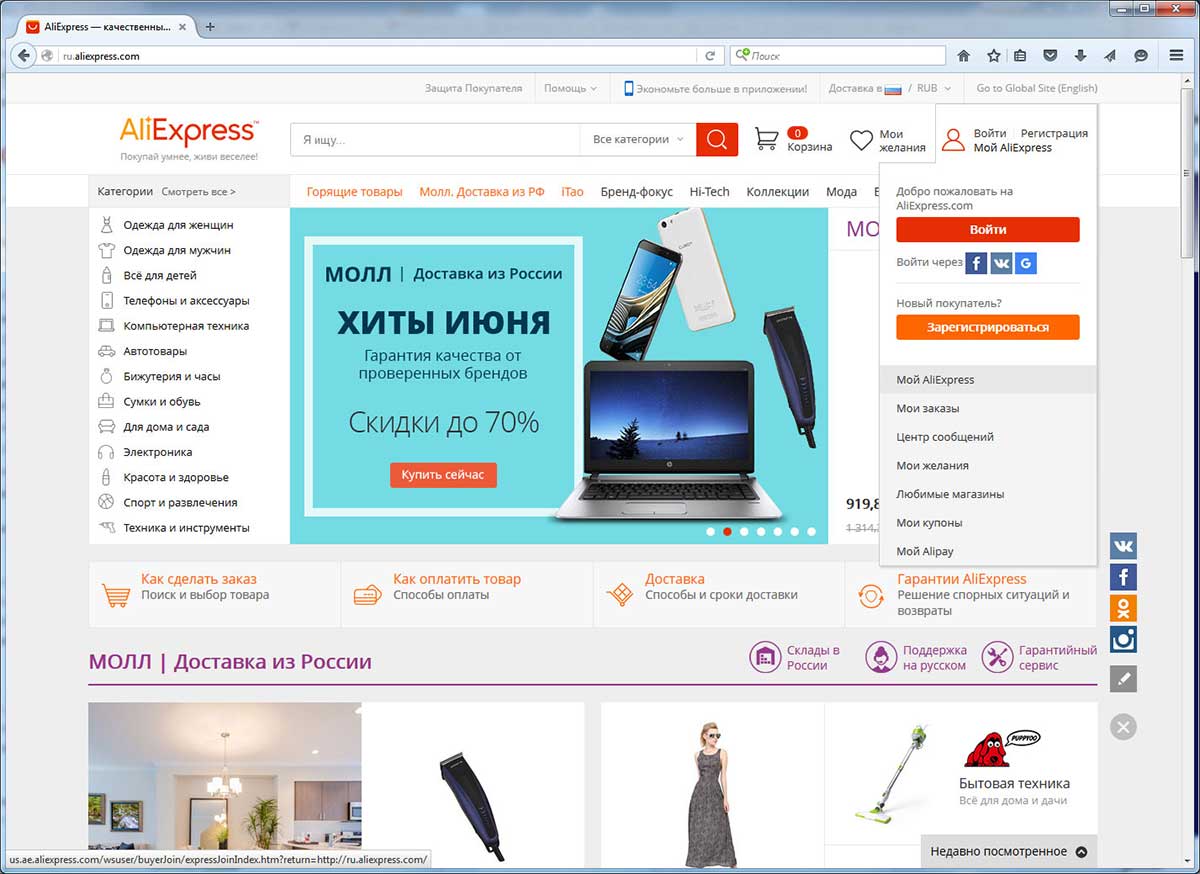Image resolution: width=1200 pixels, height=874 pixels.
Task: Bookmark this page with star icon
Action: click(x=993, y=56)
